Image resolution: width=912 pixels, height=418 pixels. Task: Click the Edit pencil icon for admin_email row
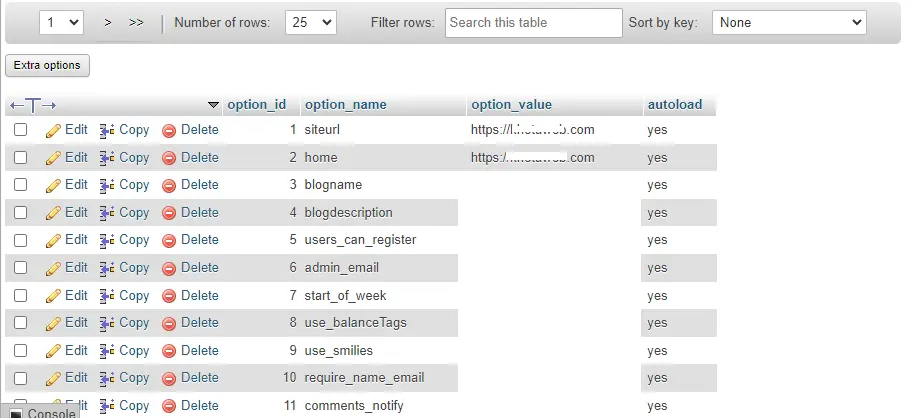coord(54,268)
